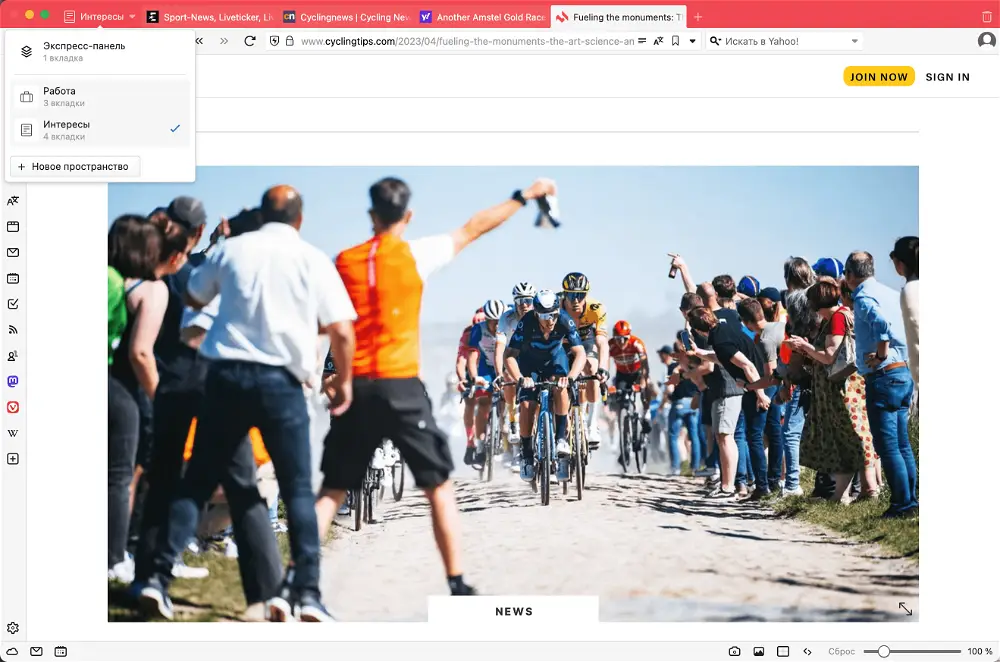The width and height of the screenshot is (1000, 662).
Task: Click the JOIN NOW button
Action: click(x=879, y=77)
